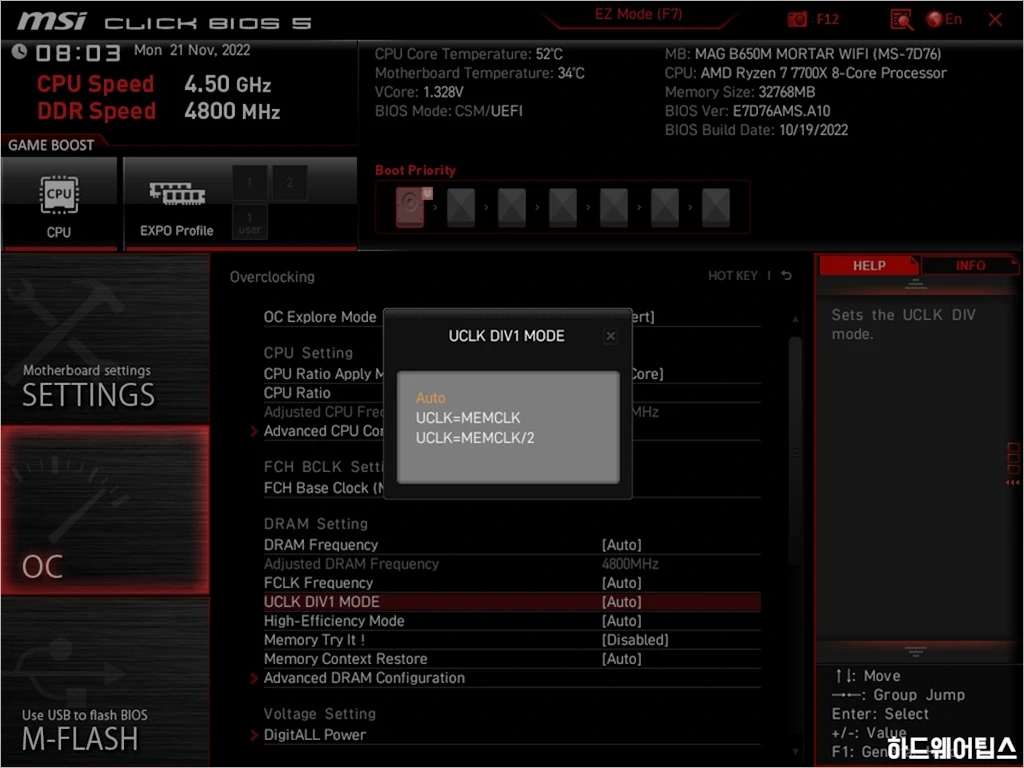Click the first boot priority device icon
Viewport: 1024px width, 768px height.
pos(410,207)
